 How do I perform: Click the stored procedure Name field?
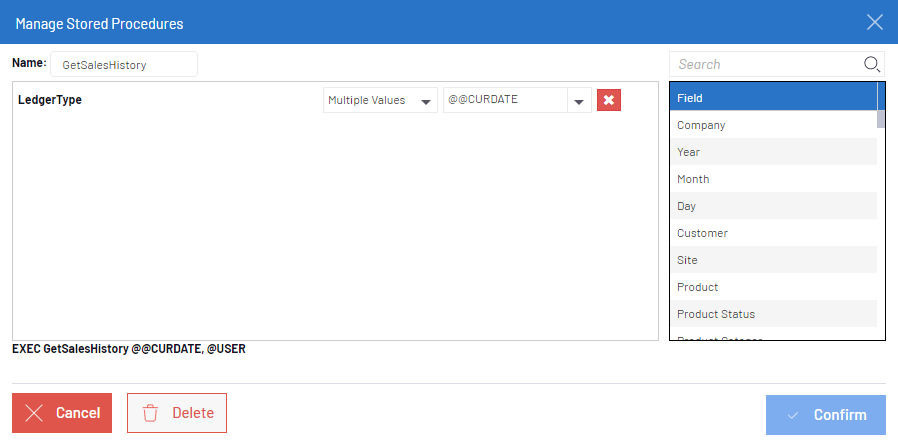click(123, 64)
